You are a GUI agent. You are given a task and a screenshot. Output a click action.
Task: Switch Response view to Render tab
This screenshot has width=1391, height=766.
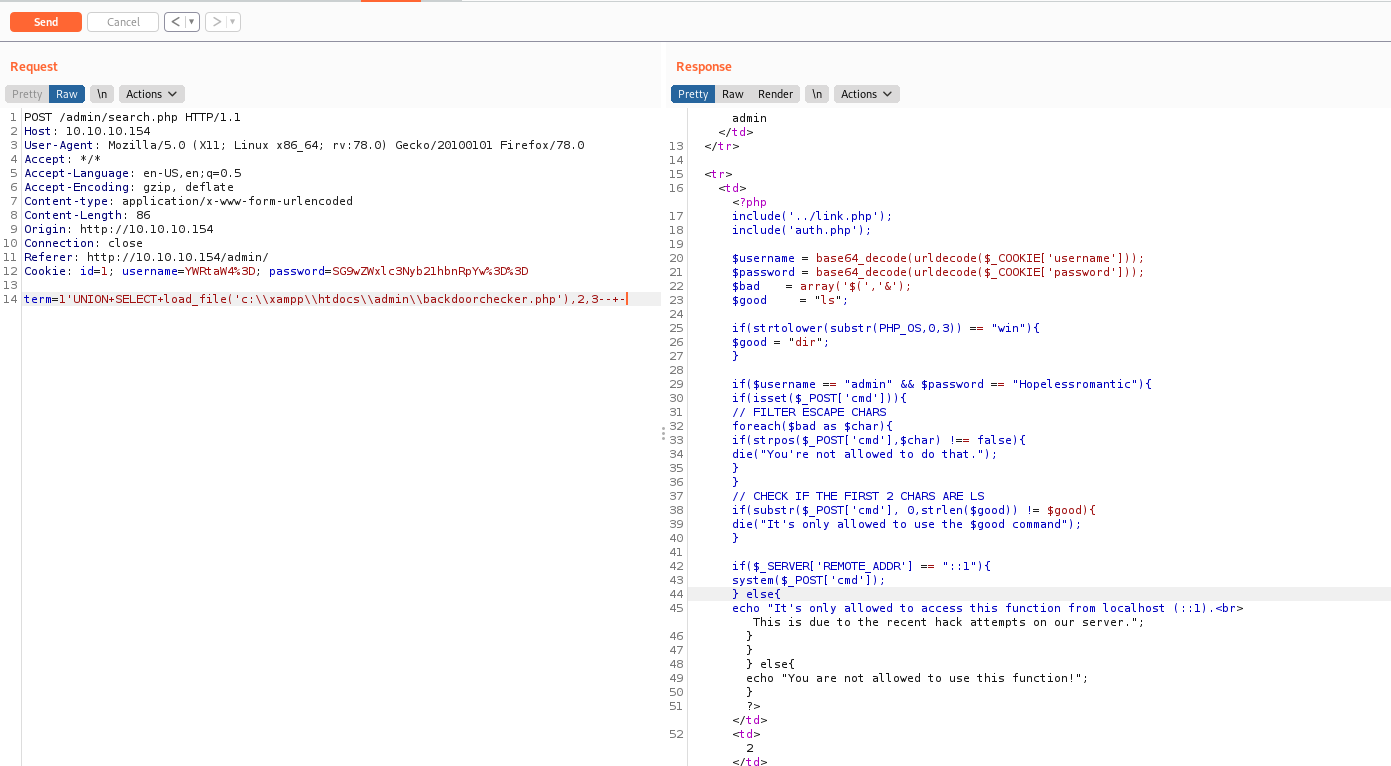775,94
